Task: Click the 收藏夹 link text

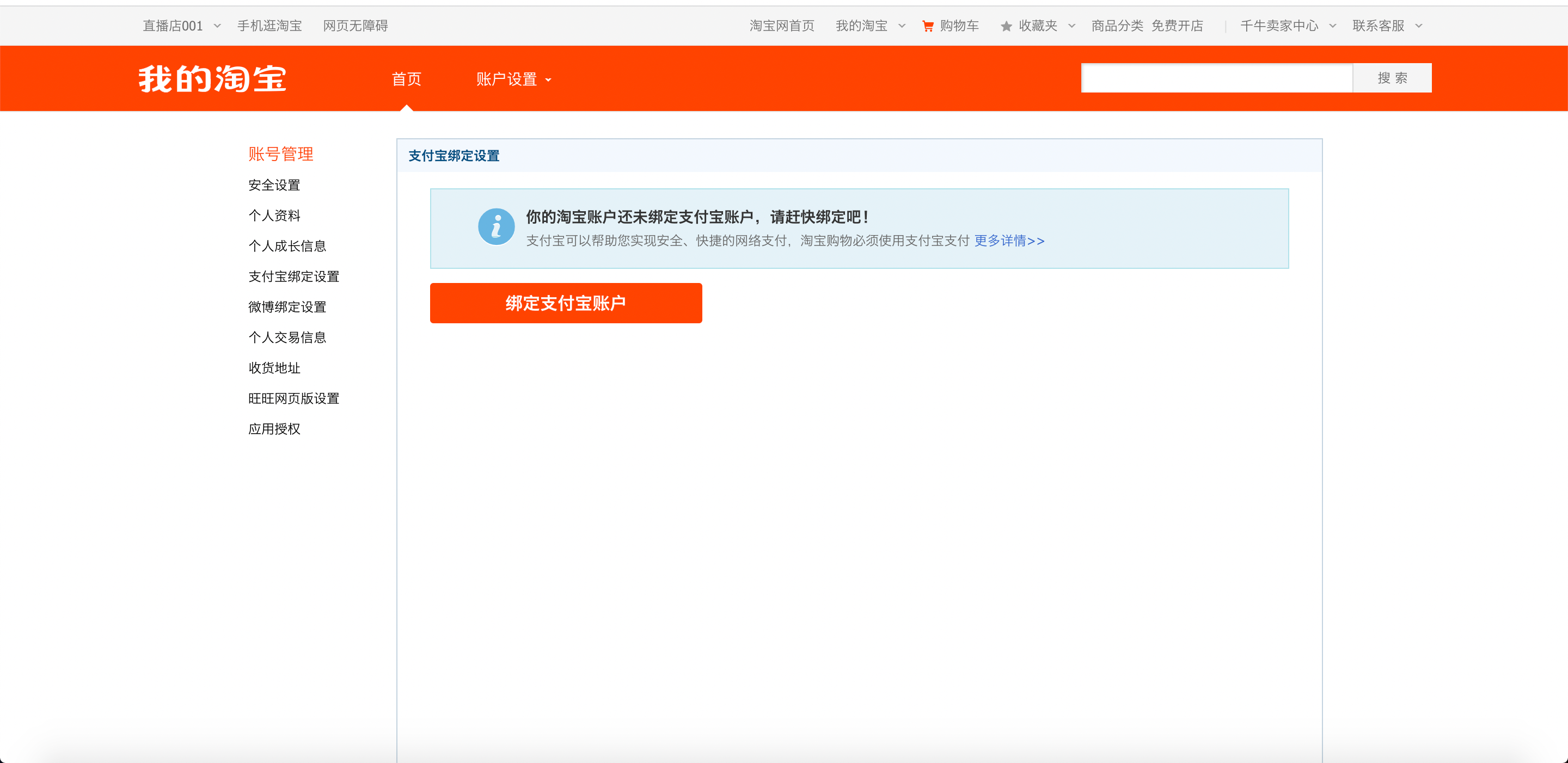Action: pyautogui.click(x=1038, y=26)
